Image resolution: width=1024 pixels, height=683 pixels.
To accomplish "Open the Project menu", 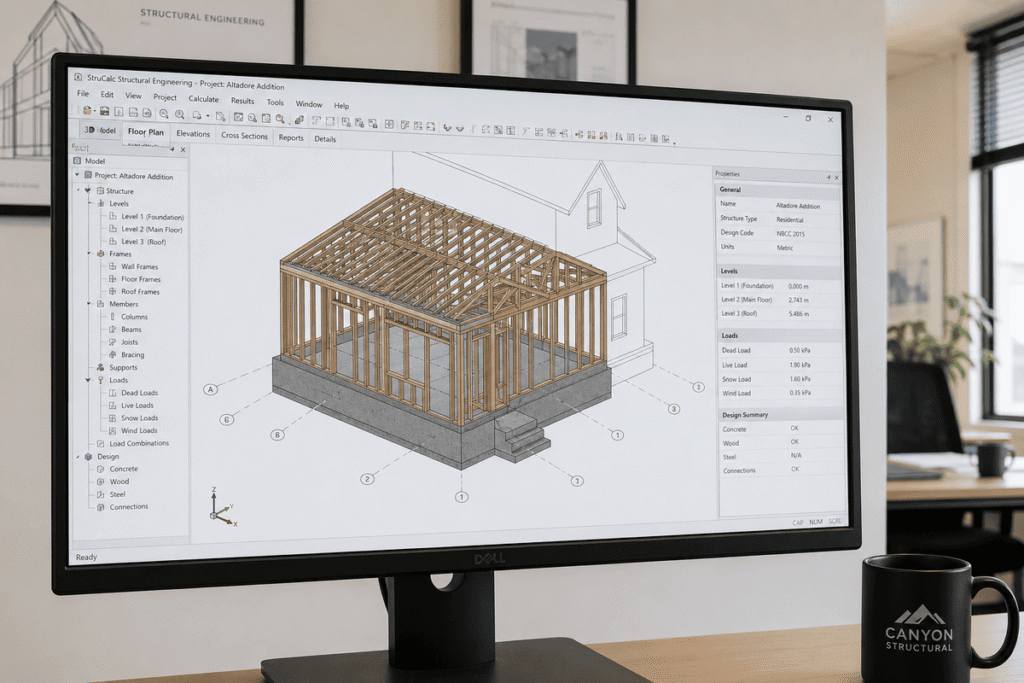I will coord(165,97).
